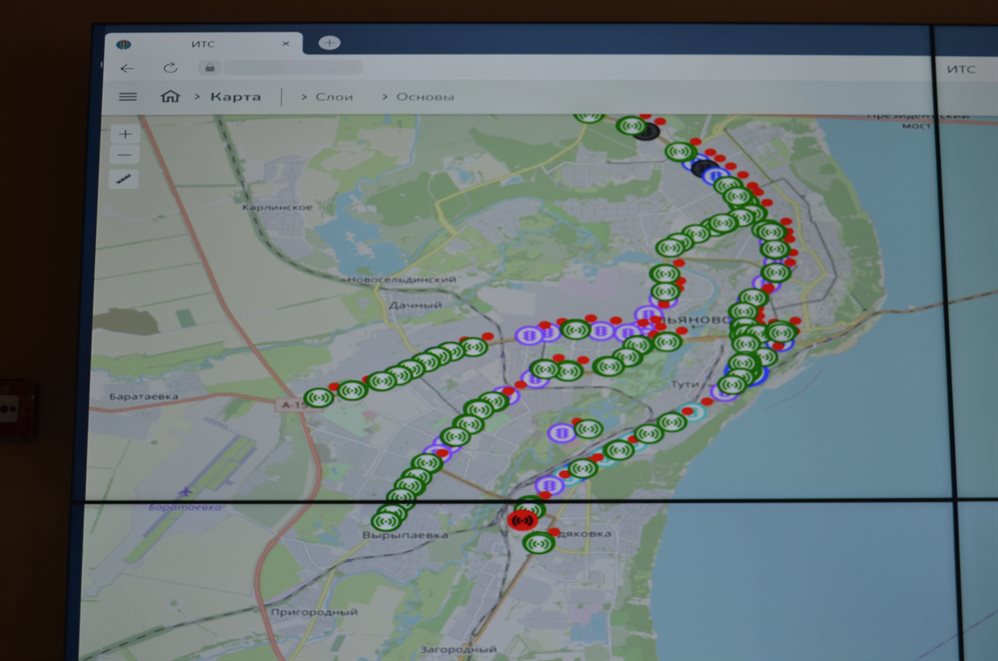Select the green marker below the red sensor
Viewport: 998px width, 661px height.
[539, 543]
